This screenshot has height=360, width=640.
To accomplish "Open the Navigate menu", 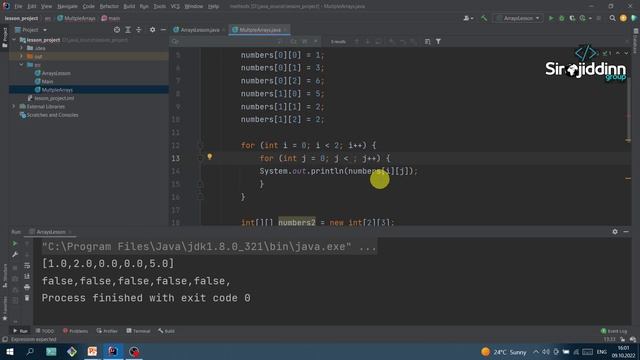I will 67,6.
